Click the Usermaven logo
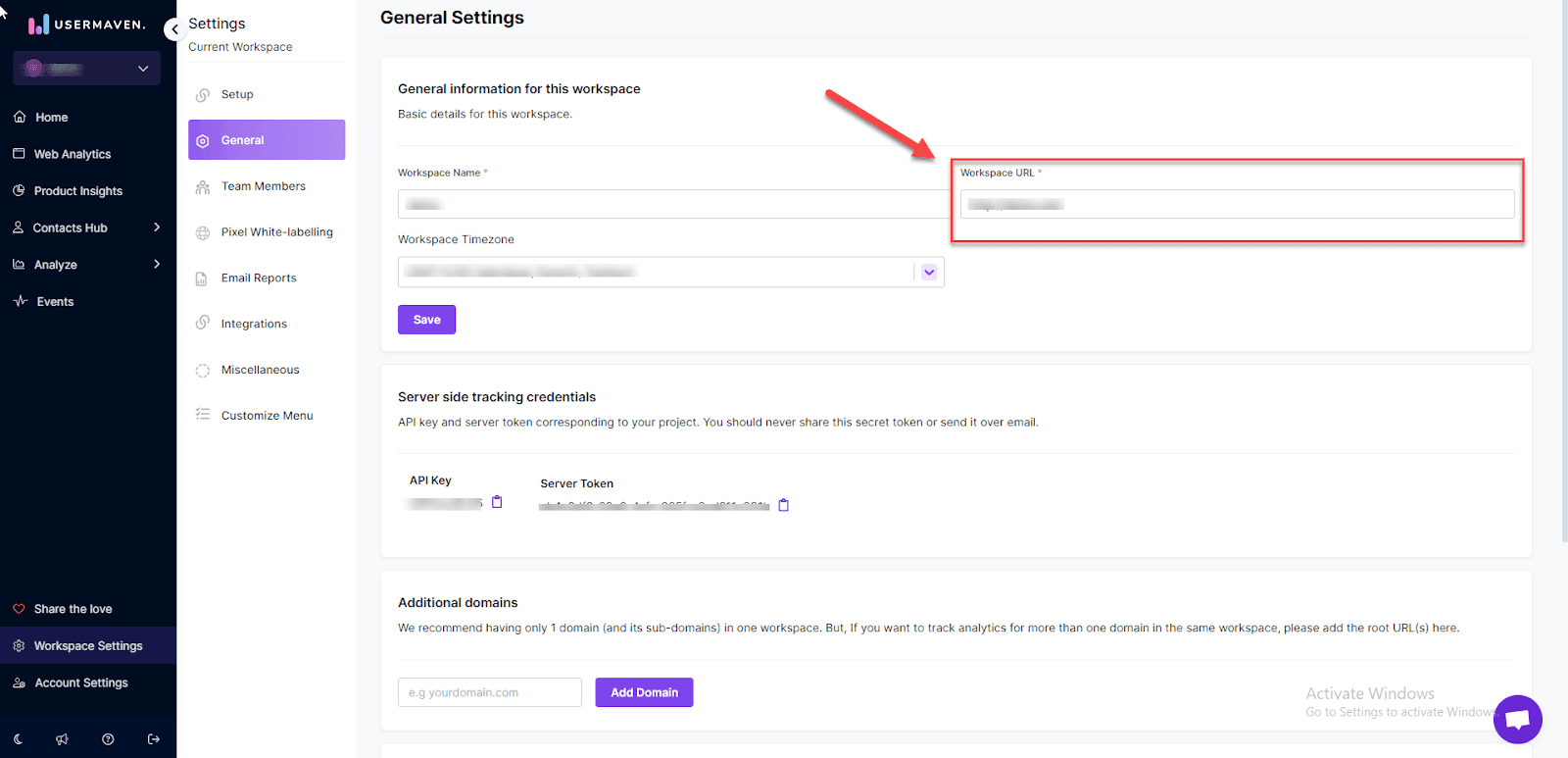The width and height of the screenshot is (1568, 758). (86, 25)
